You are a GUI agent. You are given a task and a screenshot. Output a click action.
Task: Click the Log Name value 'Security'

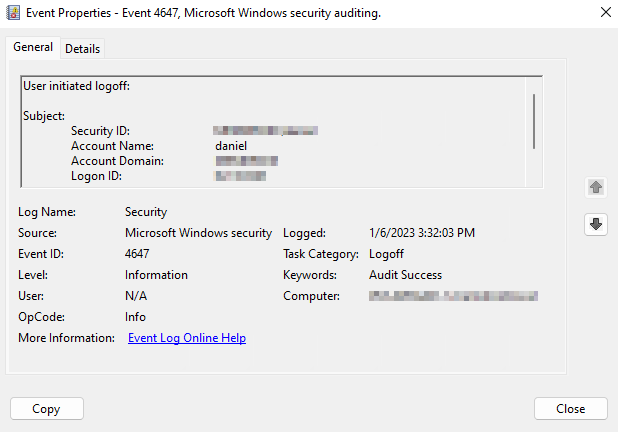click(146, 212)
